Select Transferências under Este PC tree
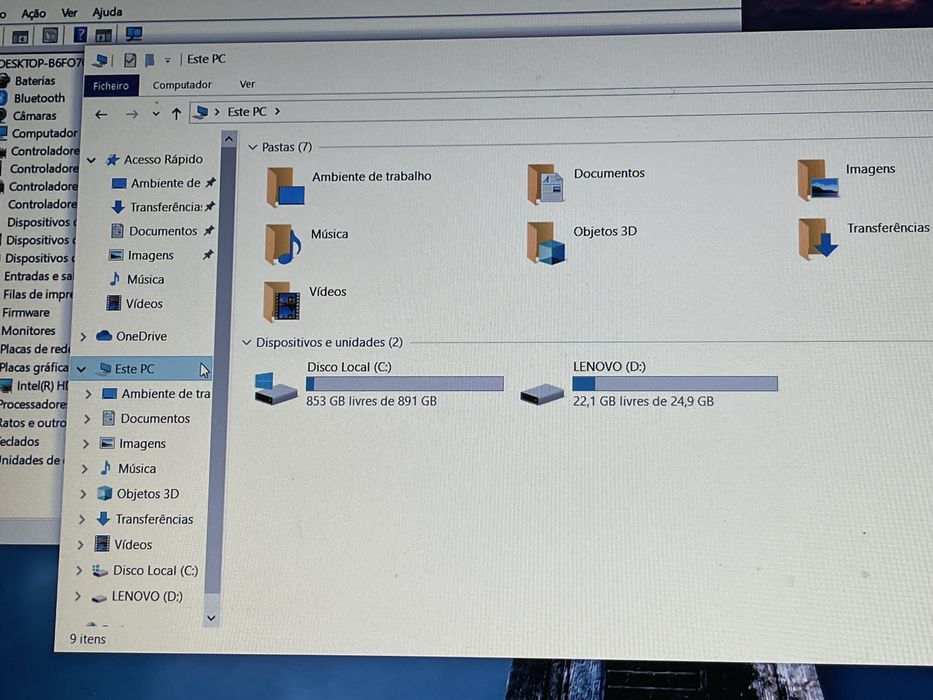The height and width of the screenshot is (700, 933). tap(154, 519)
